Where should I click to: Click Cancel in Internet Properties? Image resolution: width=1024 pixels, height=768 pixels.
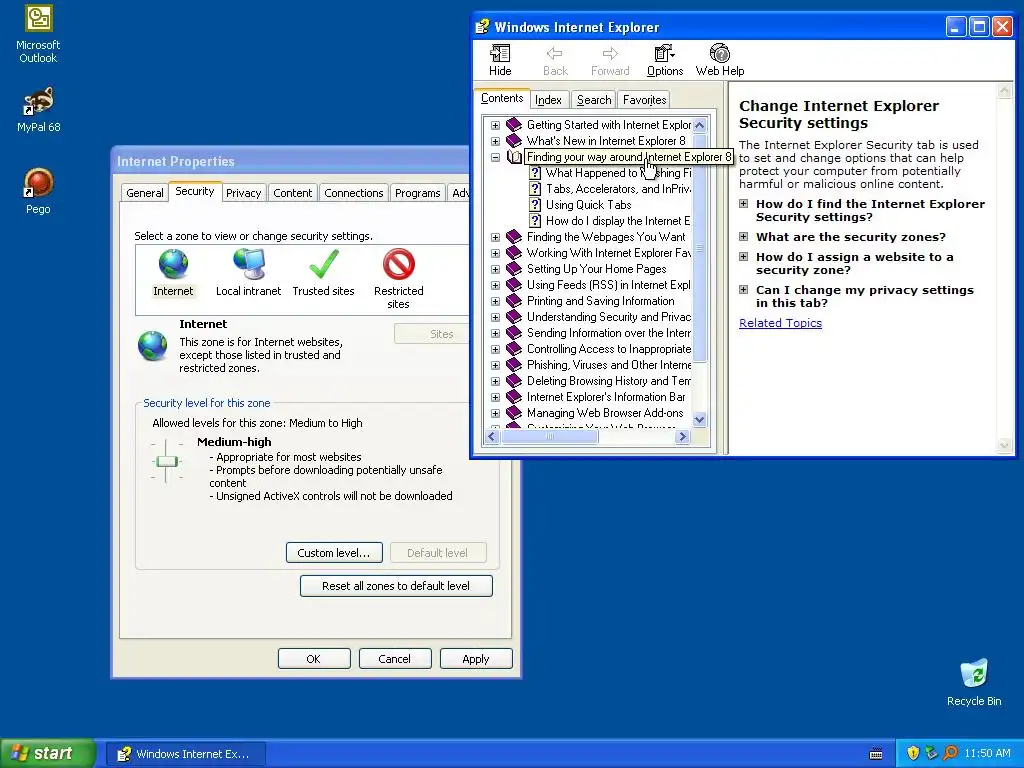(394, 659)
